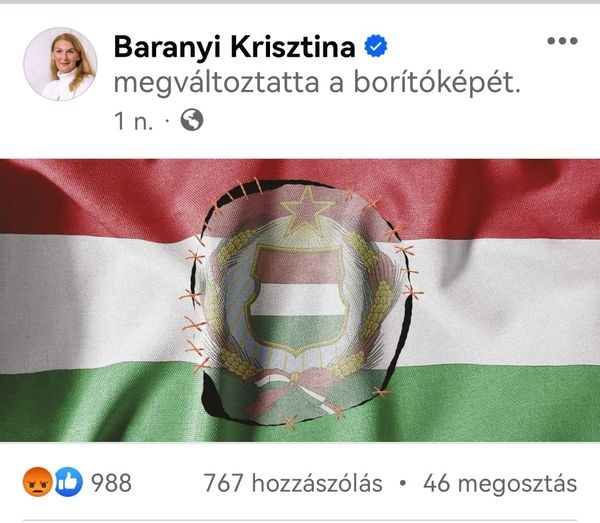Viewport: 600px width, 523px height.
Task: Open Baranyi Krisztina's profile picture
Action: 60,64
